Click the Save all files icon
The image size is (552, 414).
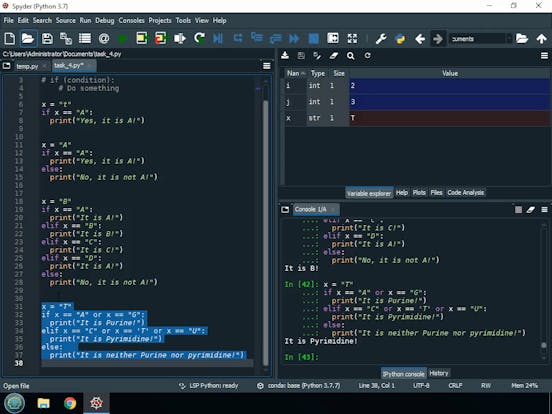click(66, 38)
